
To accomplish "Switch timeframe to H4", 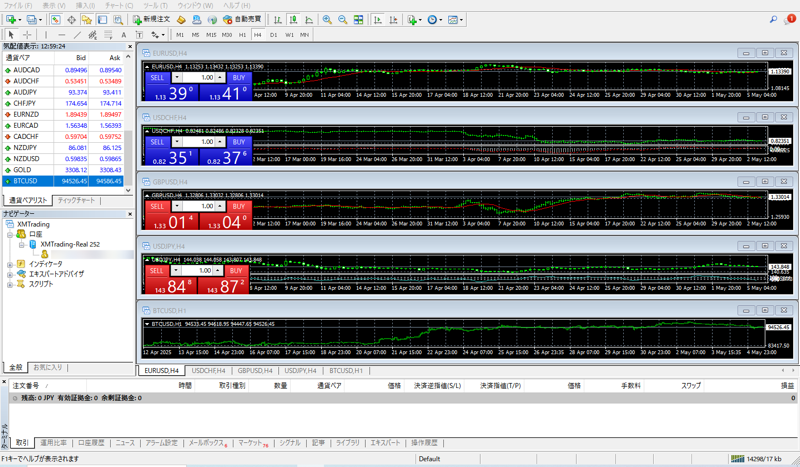I will (x=258, y=35).
